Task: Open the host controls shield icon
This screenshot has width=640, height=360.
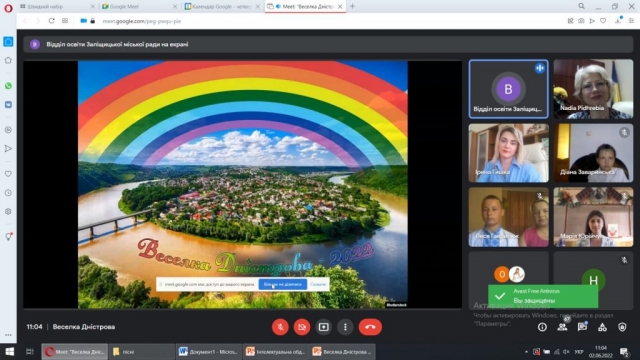Action: click(x=622, y=327)
